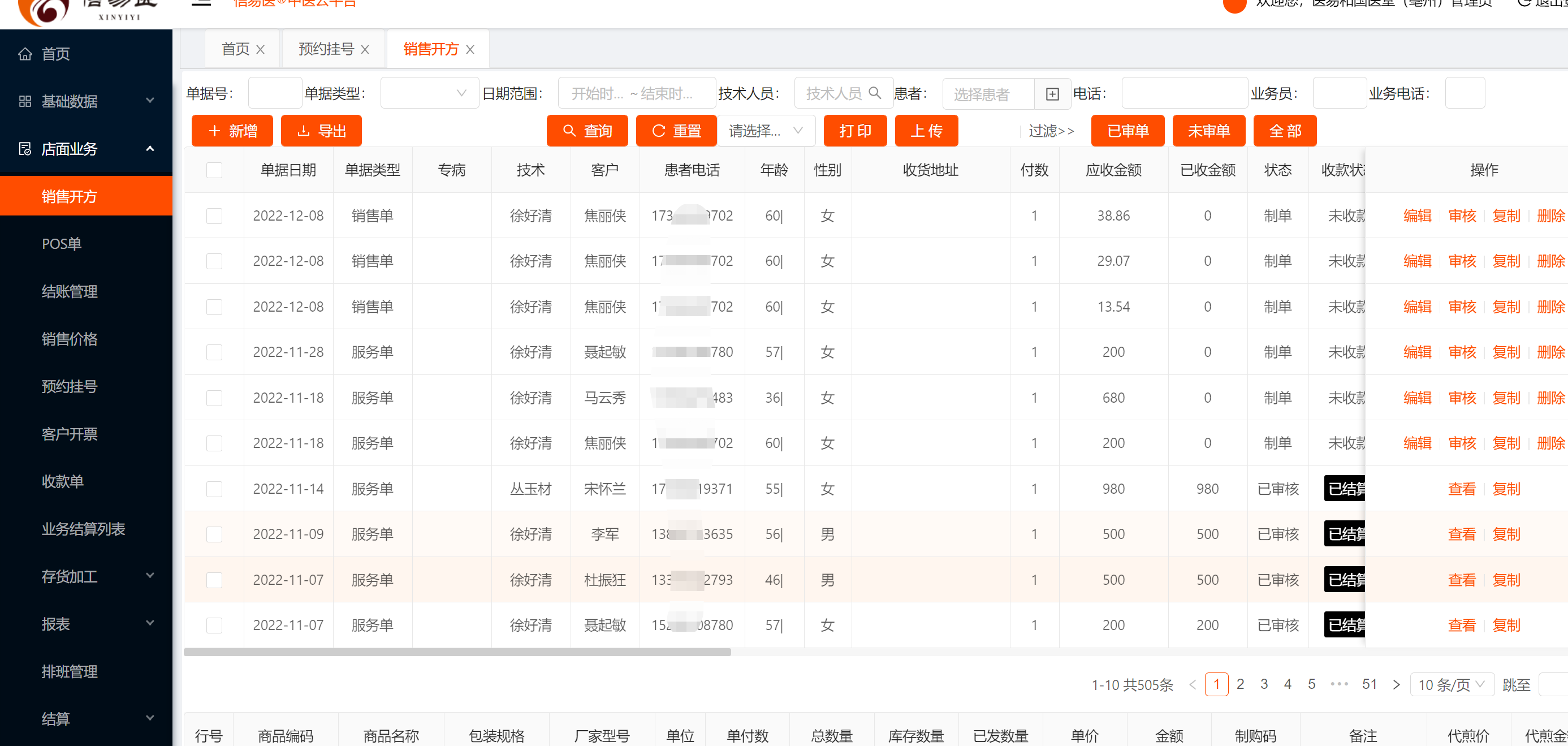Click the 重置 reset button

pos(676,130)
